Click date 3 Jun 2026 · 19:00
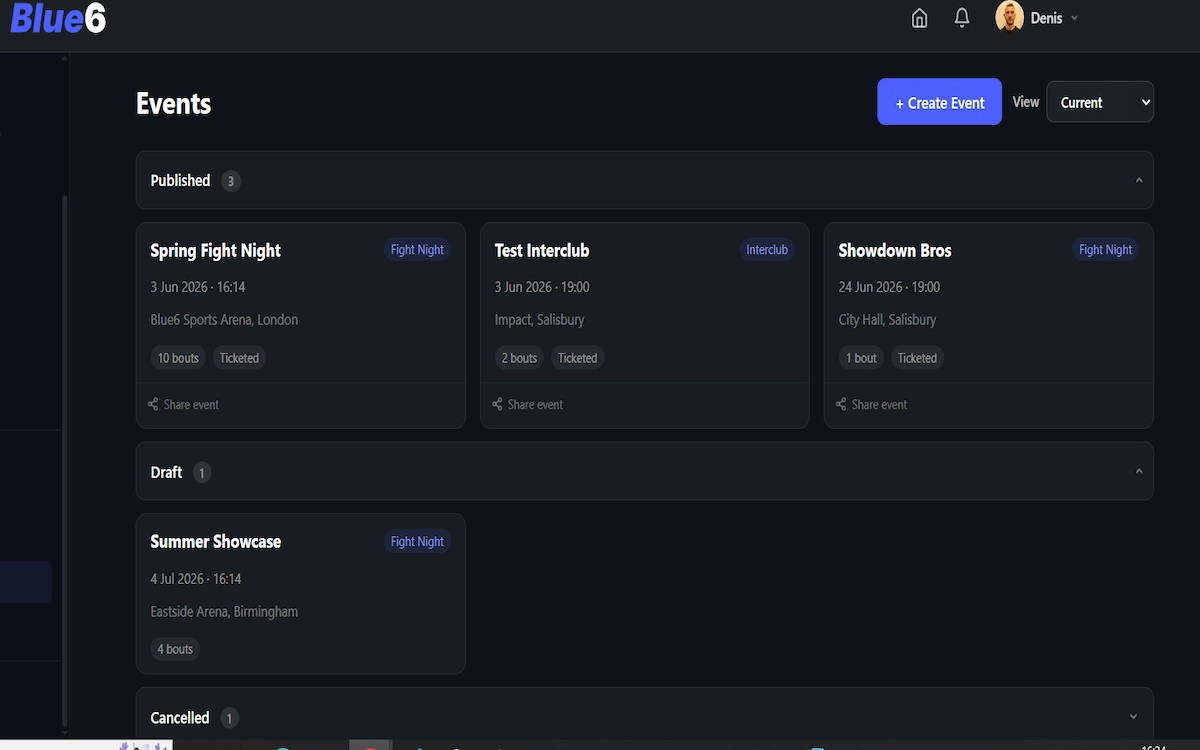The height and width of the screenshot is (750, 1200). pos(542,287)
